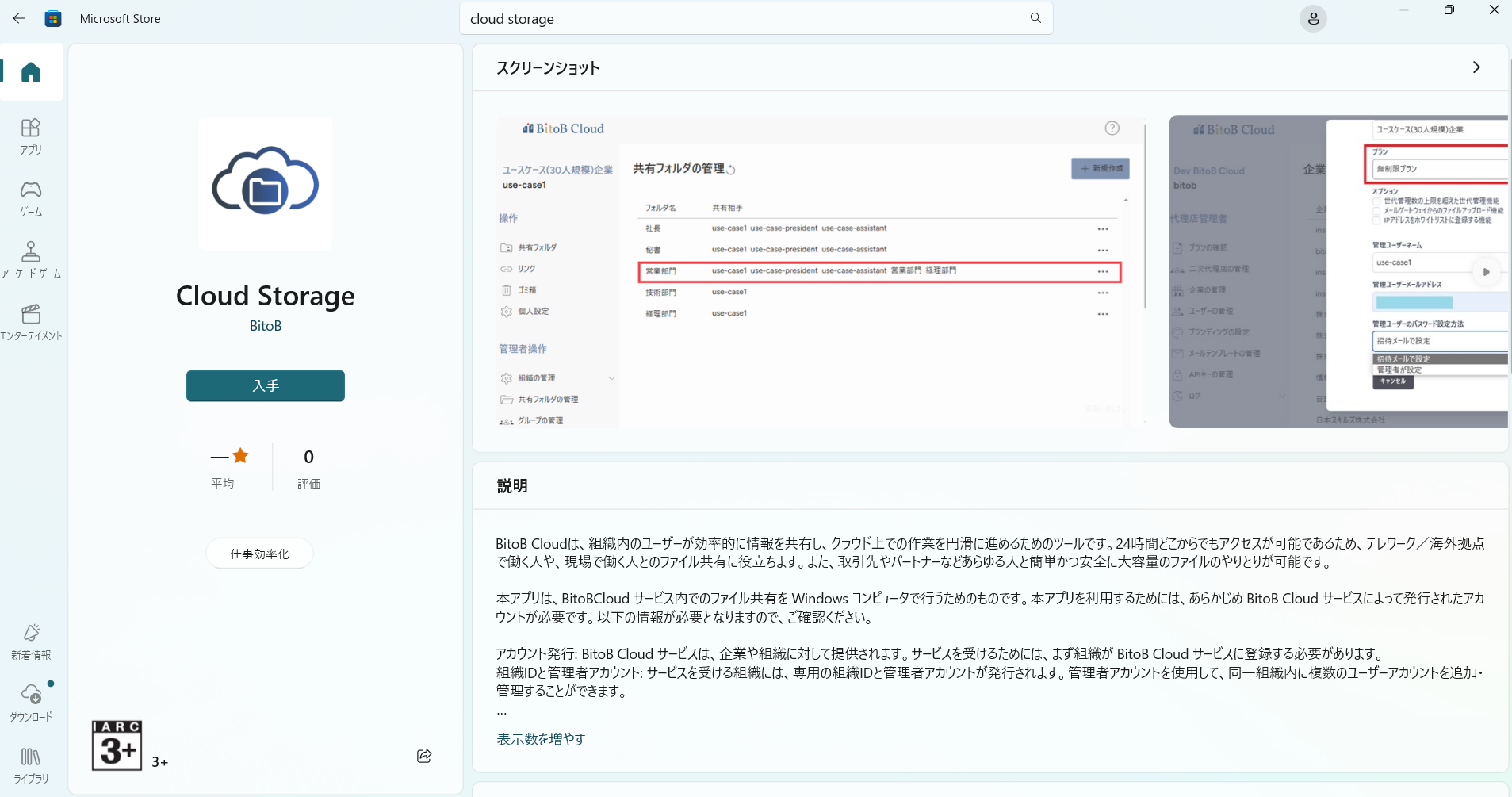
Task: Click the search magnifier icon
Action: pyautogui.click(x=1035, y=18)
